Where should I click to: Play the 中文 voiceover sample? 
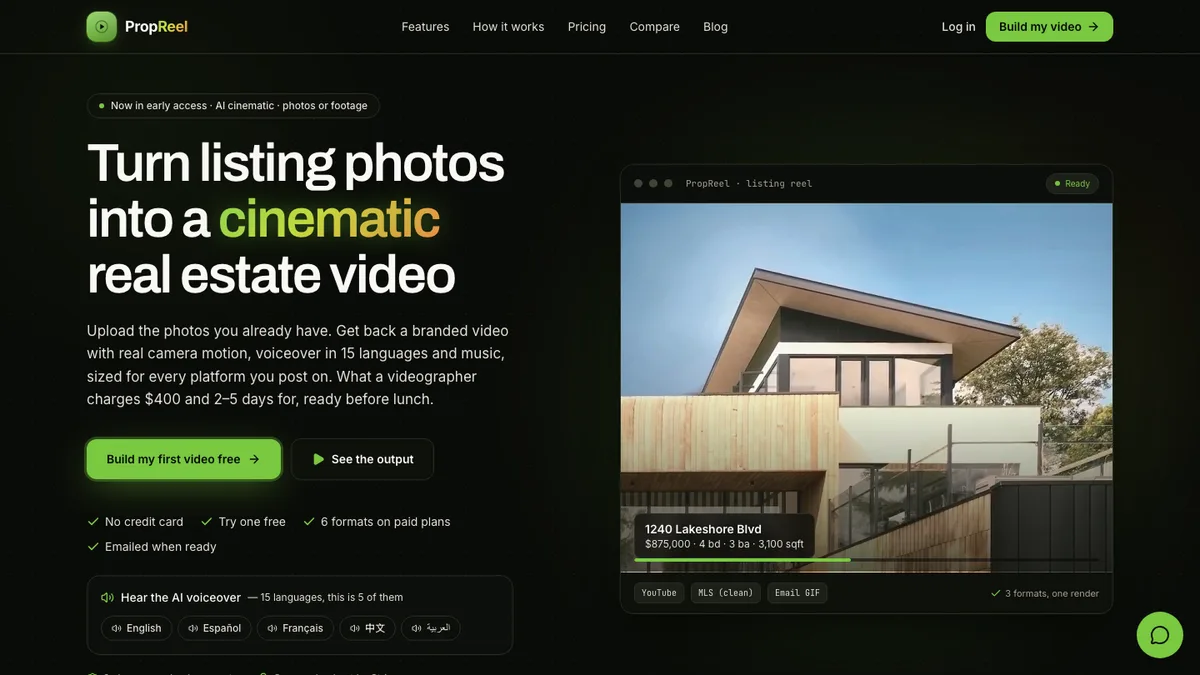[367, 628]
